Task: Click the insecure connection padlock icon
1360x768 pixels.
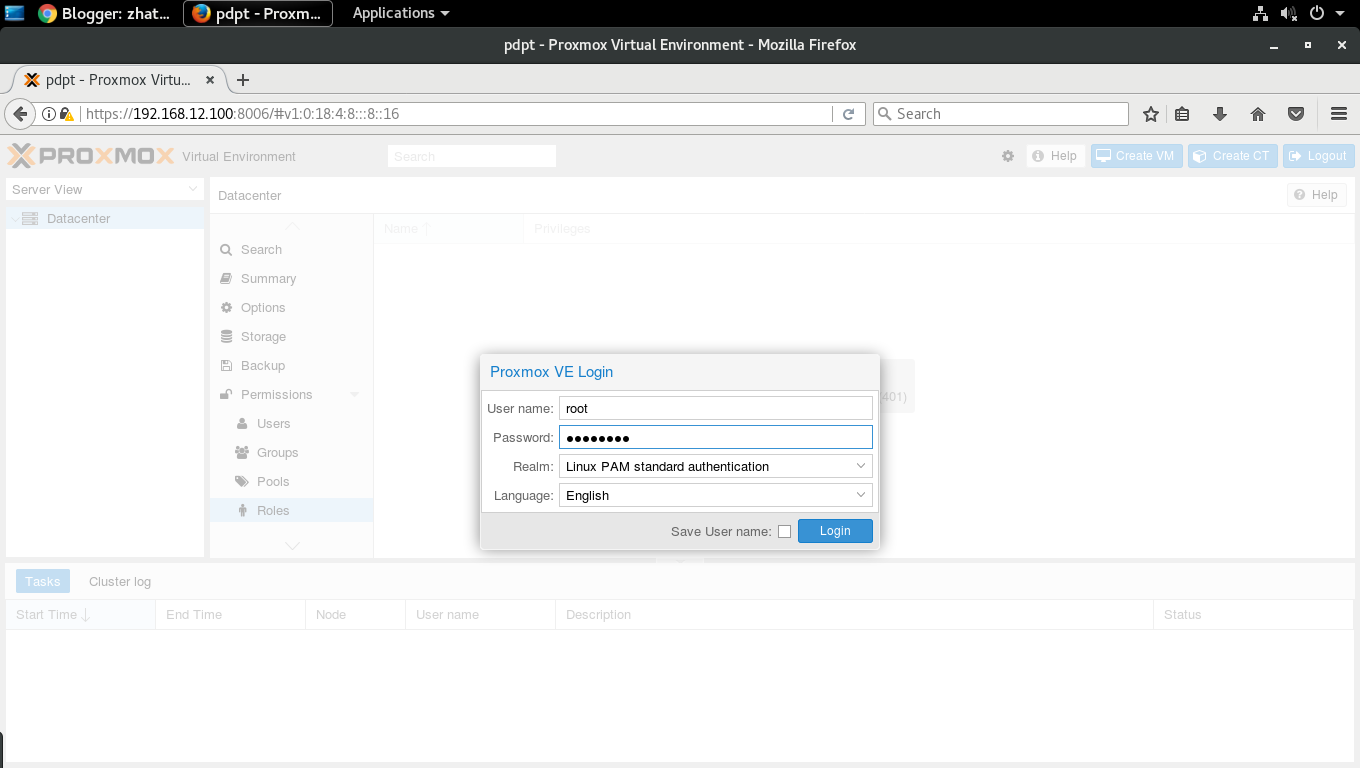Action: tap(65, 114)
